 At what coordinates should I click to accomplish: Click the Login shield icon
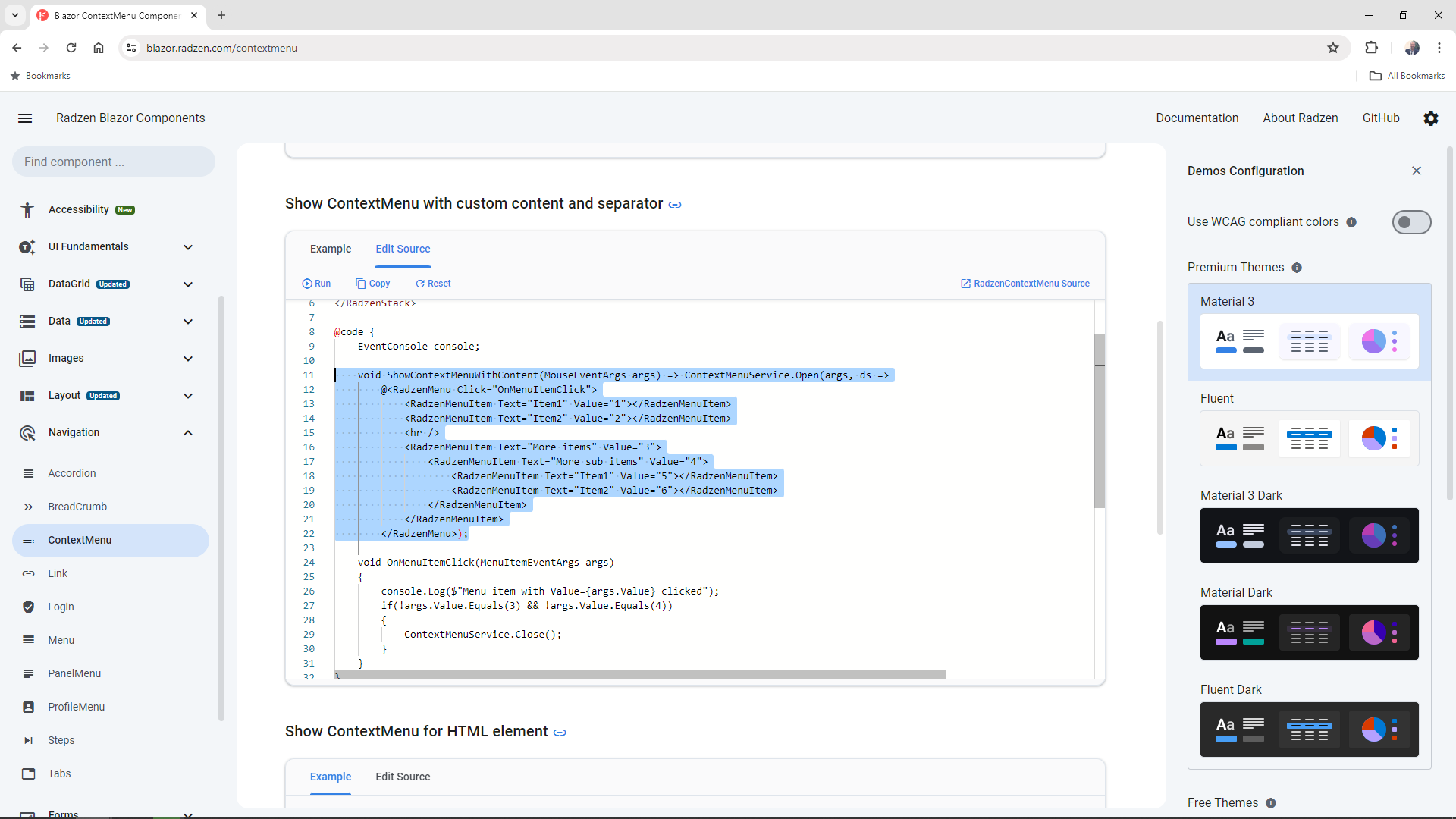pyautogui.click(x=28, y=607)
